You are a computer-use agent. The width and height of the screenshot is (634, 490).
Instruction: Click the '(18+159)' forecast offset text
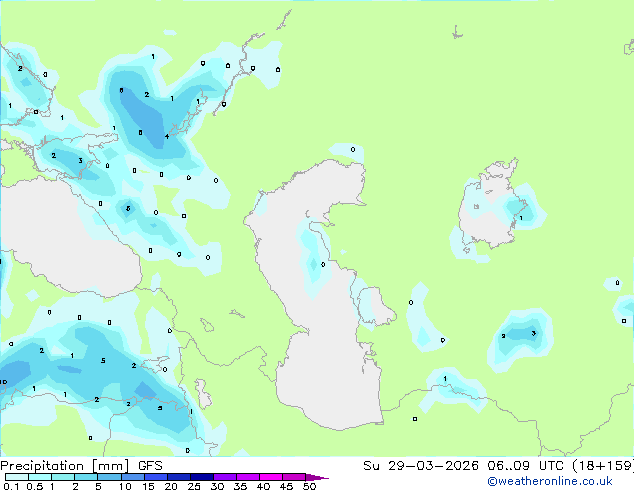603,466
